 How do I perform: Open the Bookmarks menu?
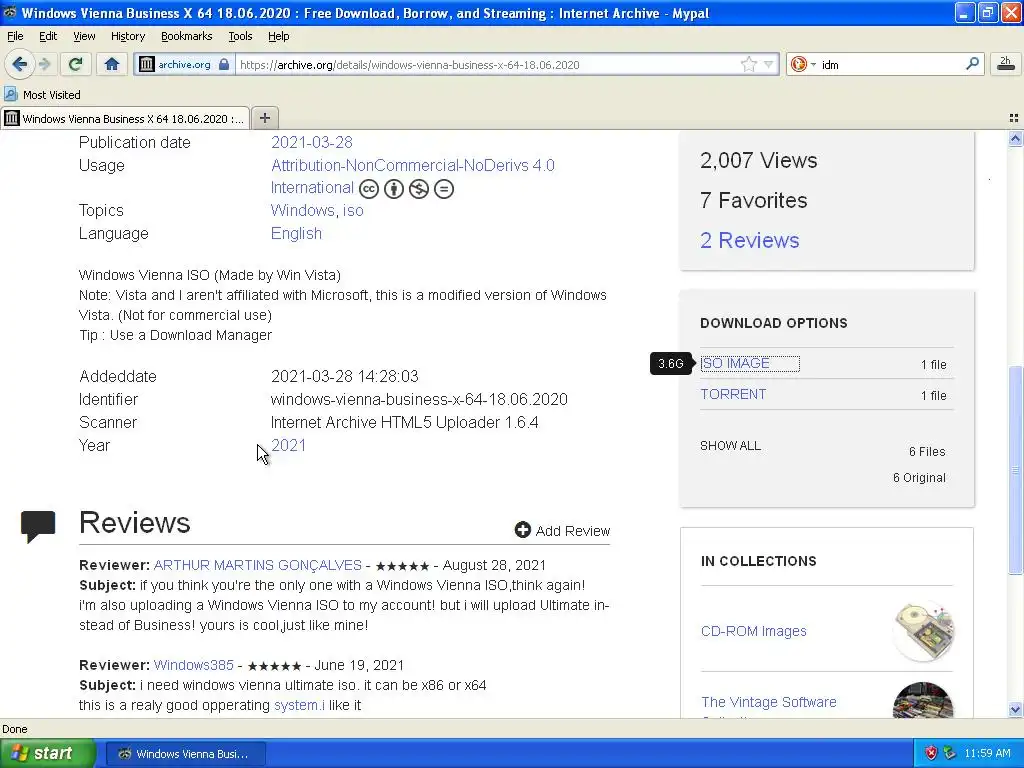[186, 36]
